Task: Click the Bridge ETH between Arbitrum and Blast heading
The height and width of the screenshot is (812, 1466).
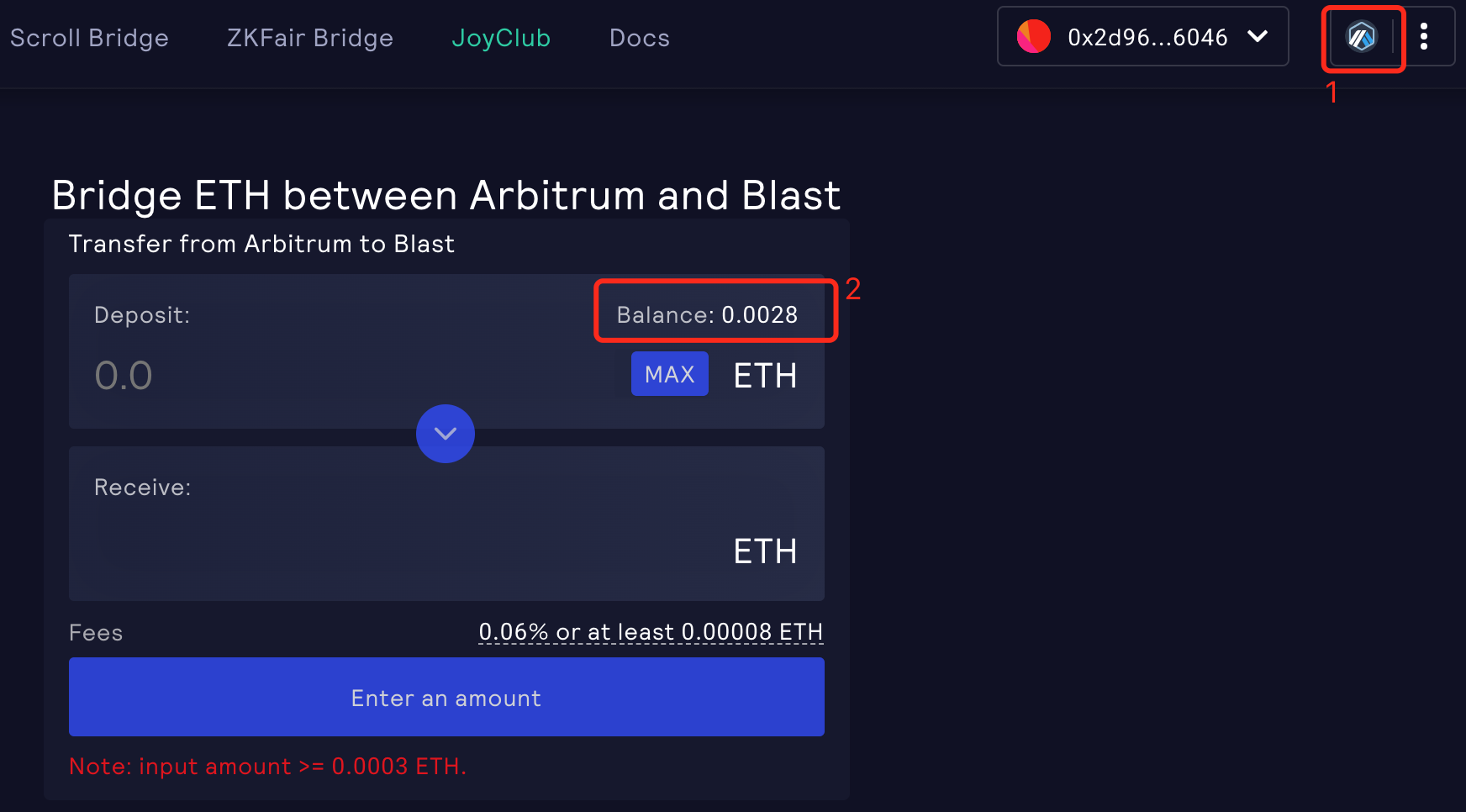Action: [446, 196]
